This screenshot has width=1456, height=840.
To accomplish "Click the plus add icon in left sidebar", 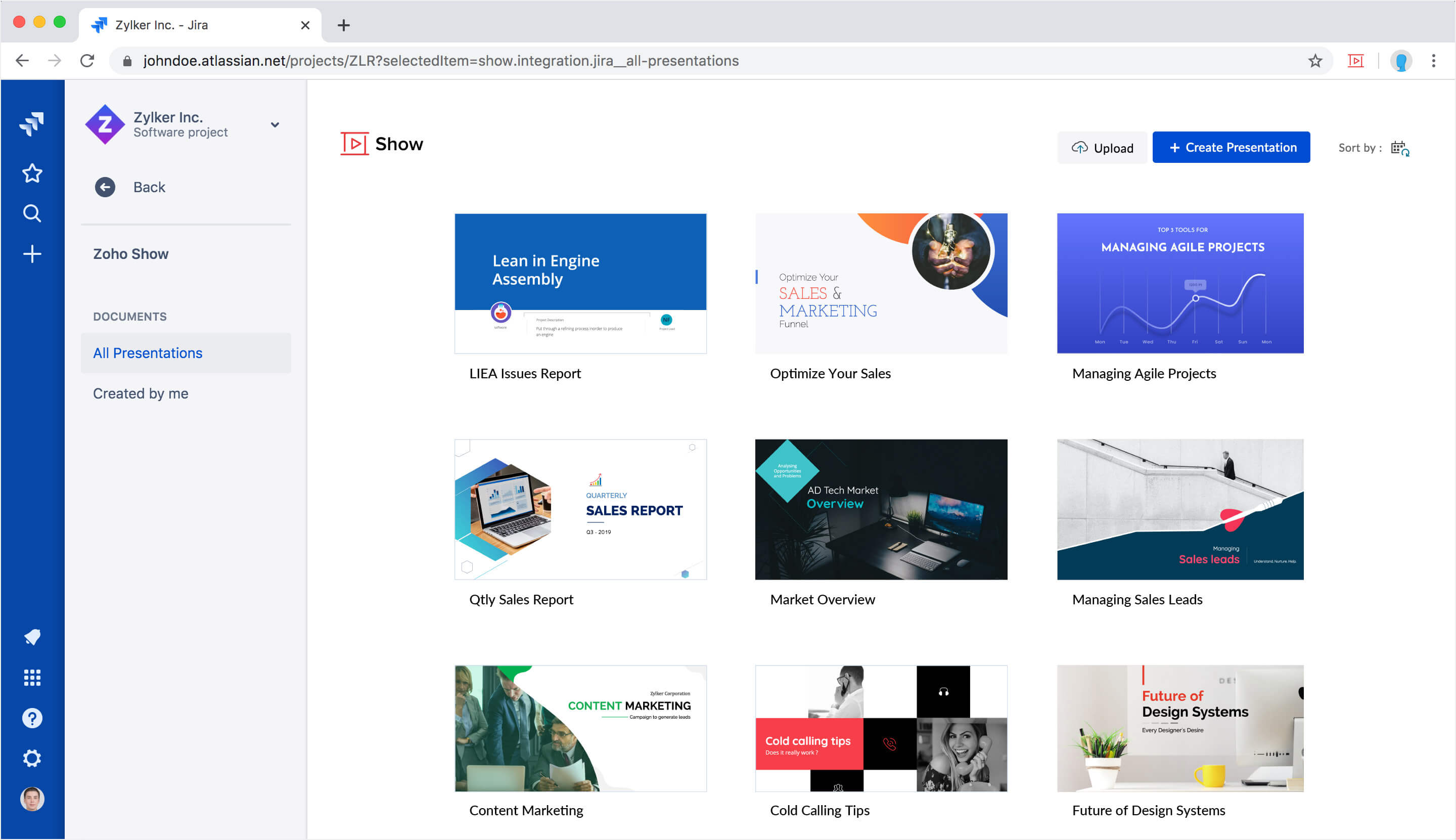I will pyautogui.click(x=33, y=253).
